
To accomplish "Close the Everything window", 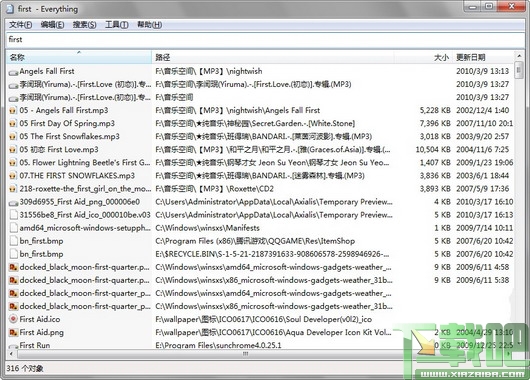I will (511, 6).
